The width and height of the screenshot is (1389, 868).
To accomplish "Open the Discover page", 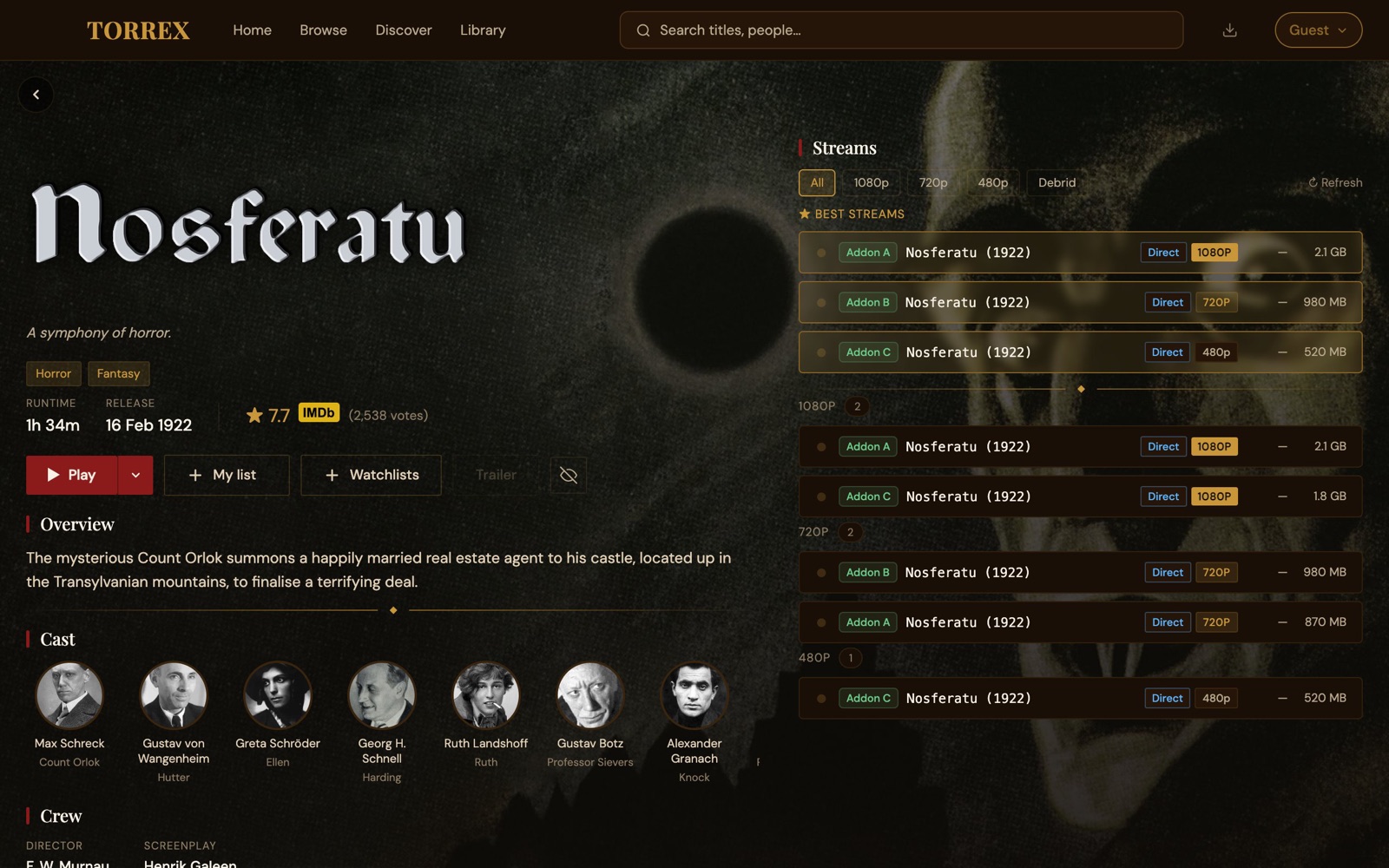I will [404, 30].
